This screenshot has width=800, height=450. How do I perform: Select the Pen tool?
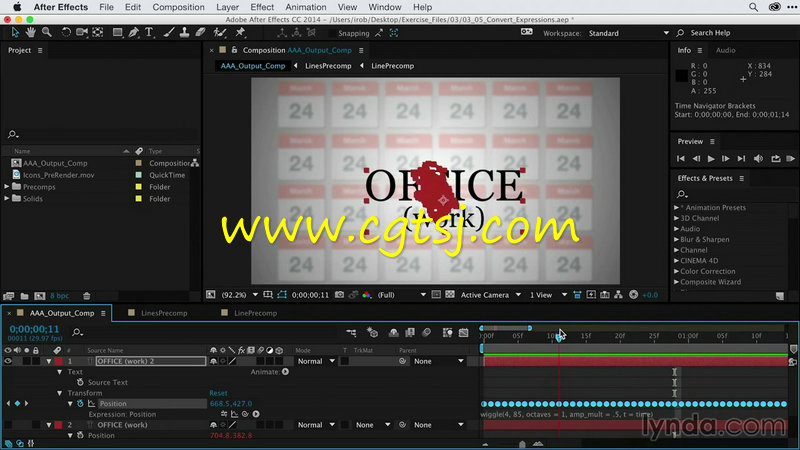[x=134, y=33]
